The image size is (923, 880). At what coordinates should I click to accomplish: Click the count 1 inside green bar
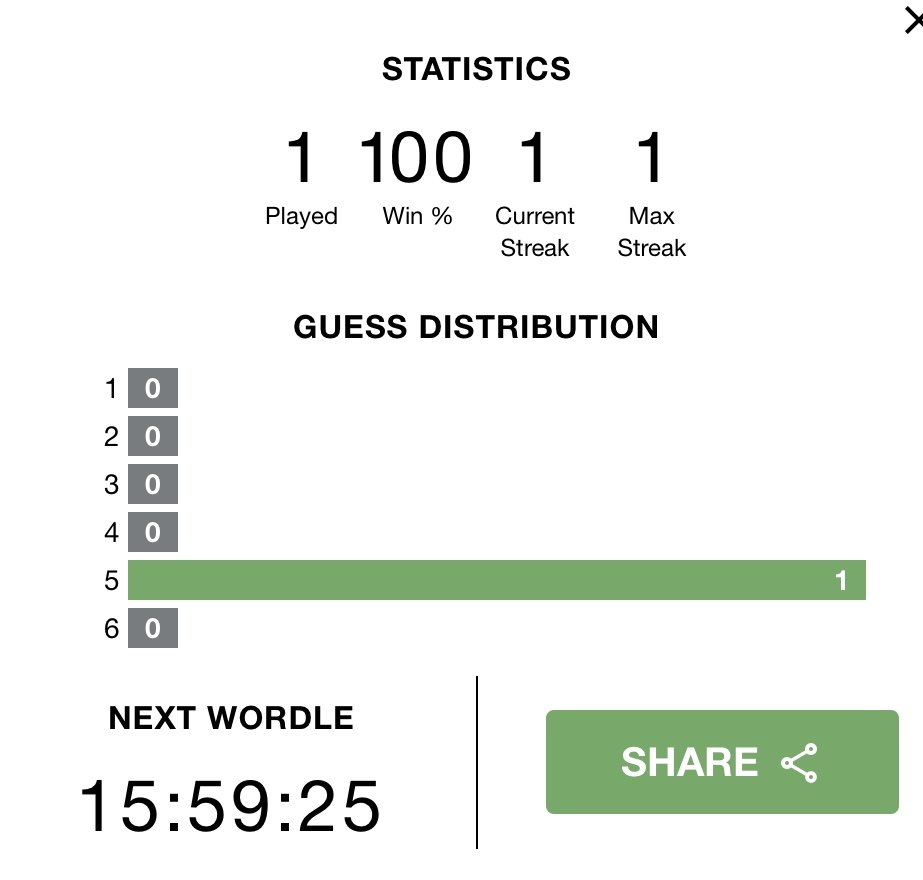pos(841,580)
